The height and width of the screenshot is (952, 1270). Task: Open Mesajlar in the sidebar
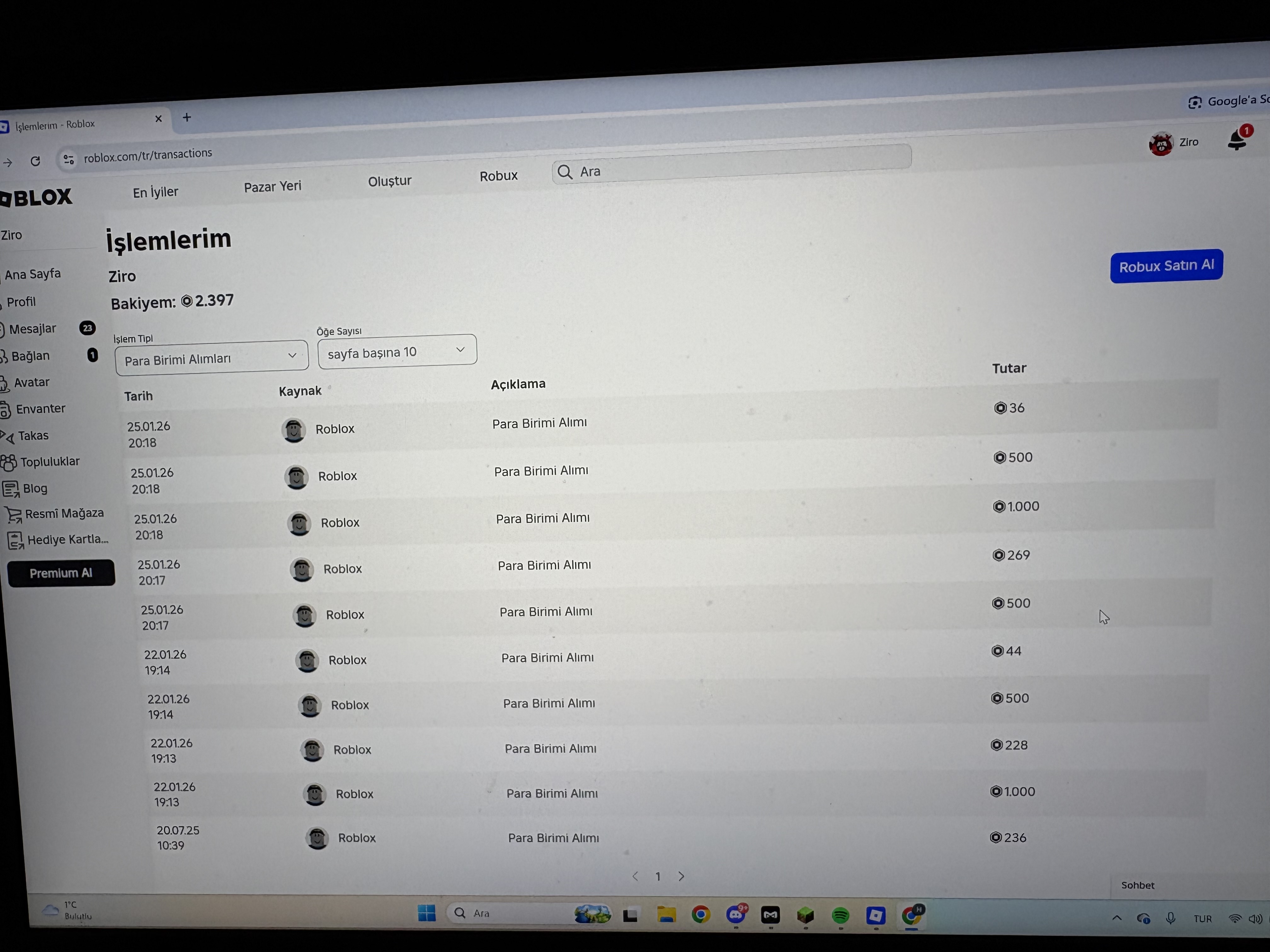point(33,329)
